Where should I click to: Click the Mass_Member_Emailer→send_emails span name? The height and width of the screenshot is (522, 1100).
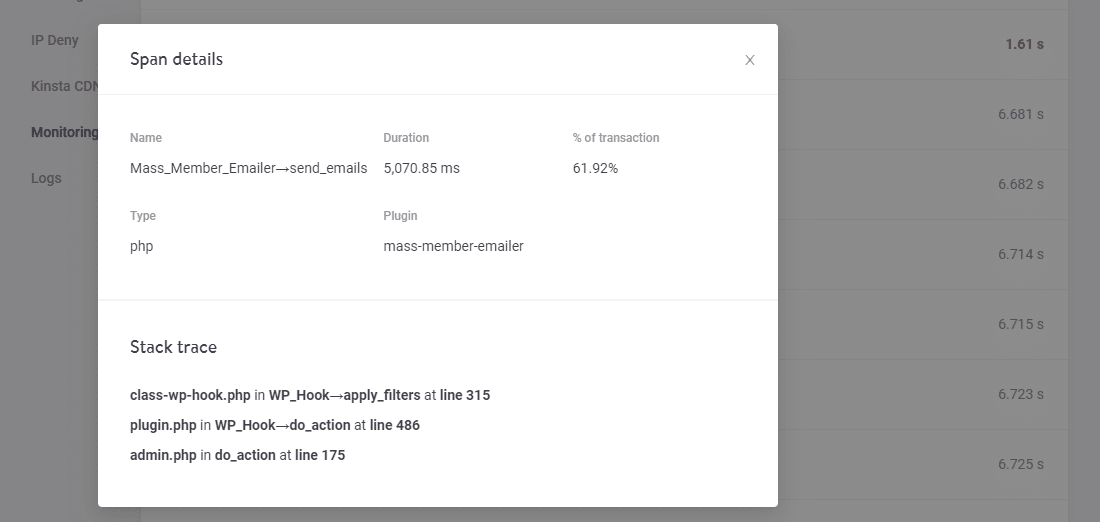tap(249, 168)
